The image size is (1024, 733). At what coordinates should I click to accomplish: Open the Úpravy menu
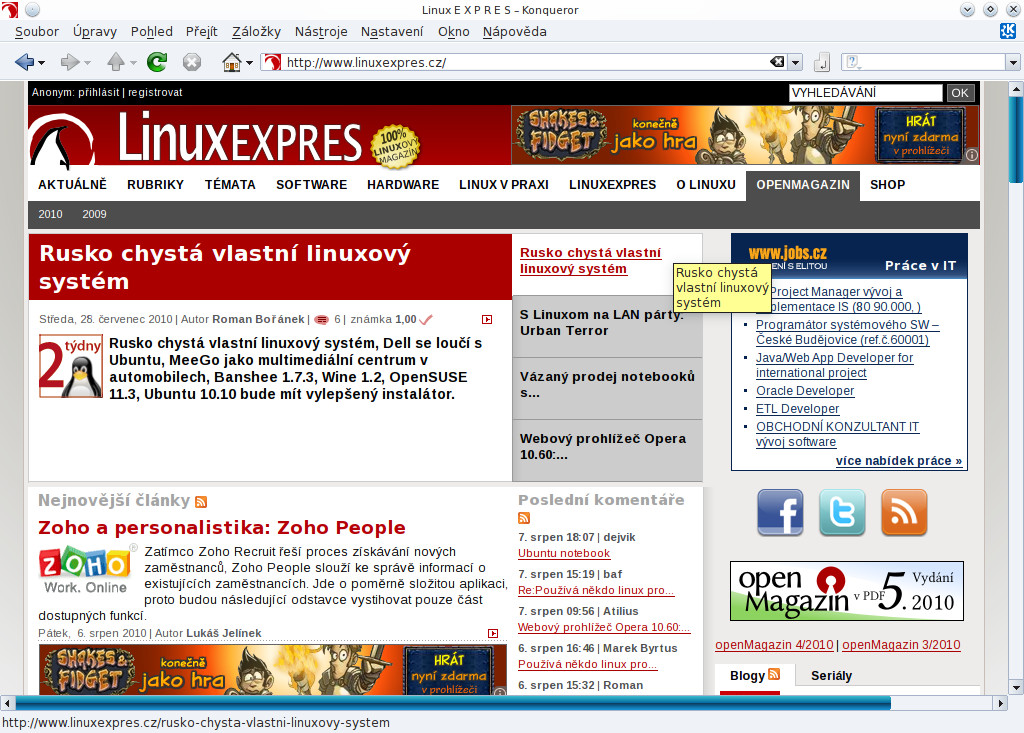coord(95,31)
